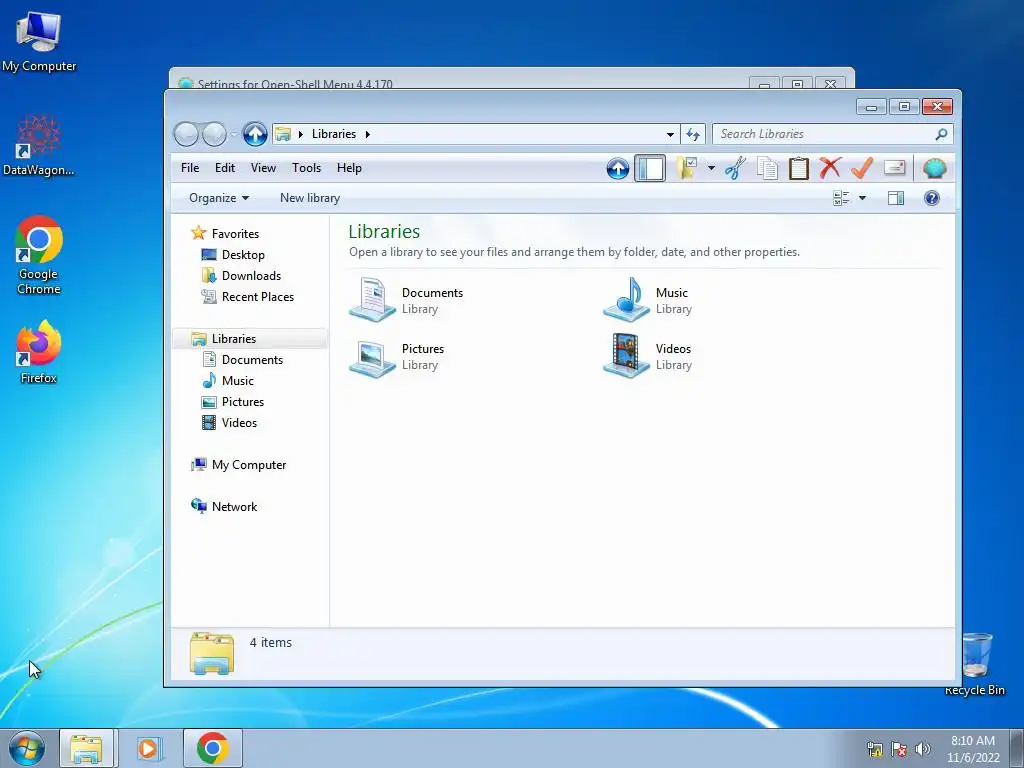This screenshot has width=1024, height=768.
Task: Open Classic Explorer settings shell icon
Action: 935,168
